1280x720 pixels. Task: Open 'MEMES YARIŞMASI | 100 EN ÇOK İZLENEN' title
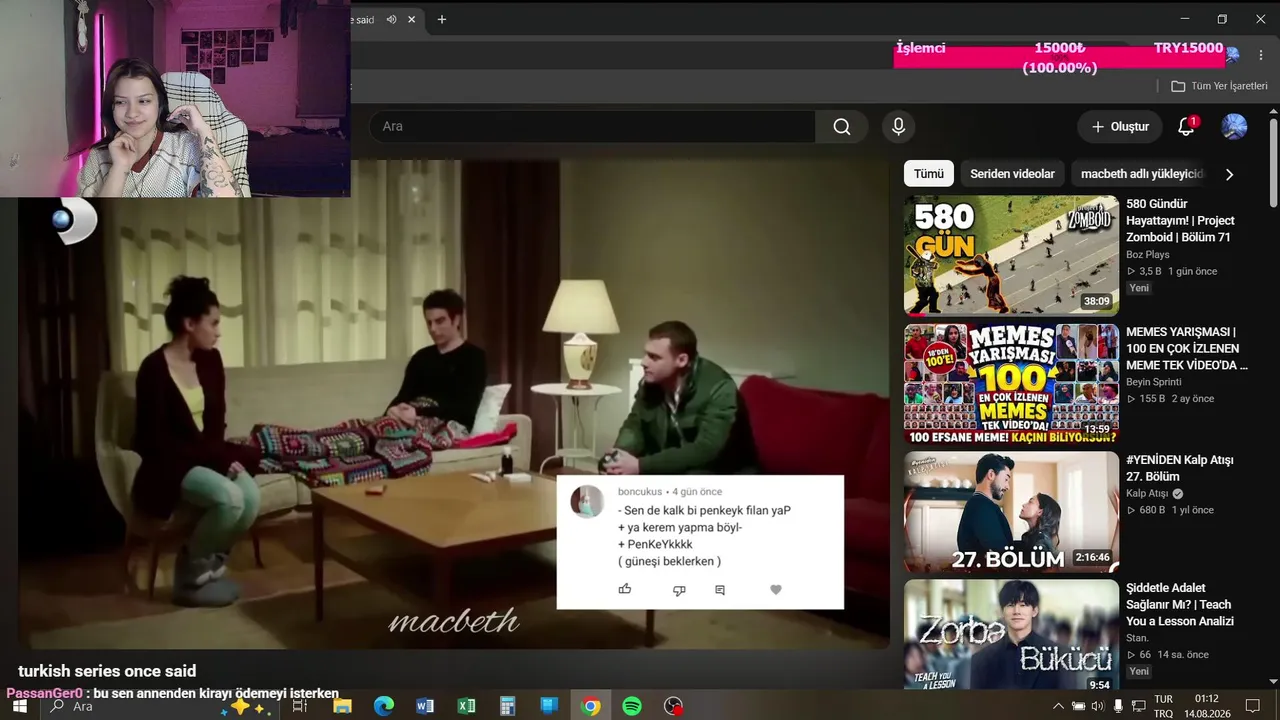pos(1187,349)
